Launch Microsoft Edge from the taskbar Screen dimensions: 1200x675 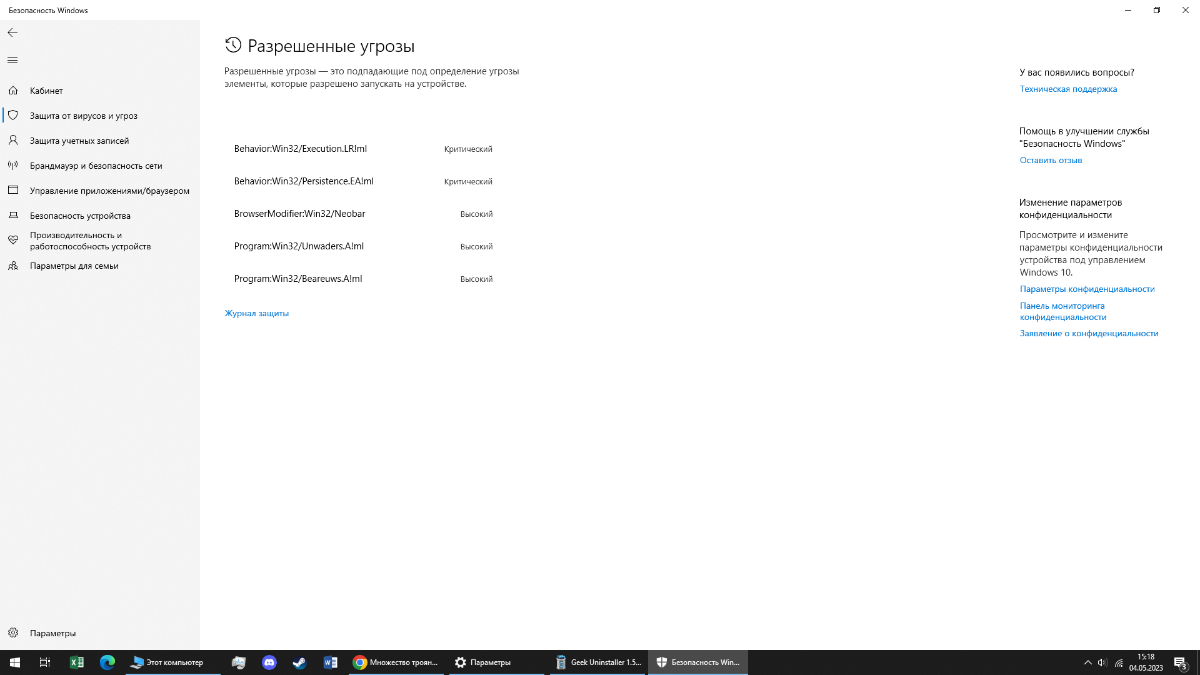coord(107,662)
